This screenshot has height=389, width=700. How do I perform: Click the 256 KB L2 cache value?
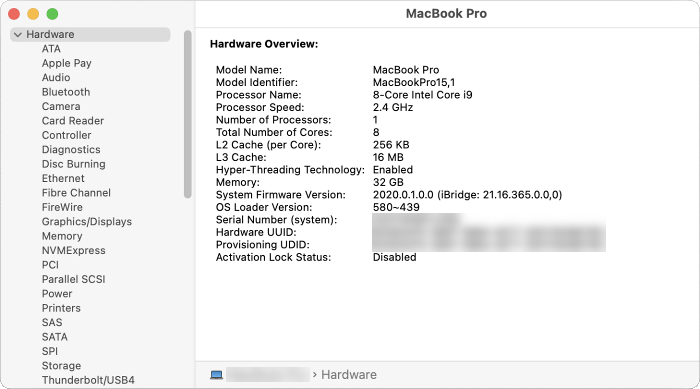click(391, 145)
